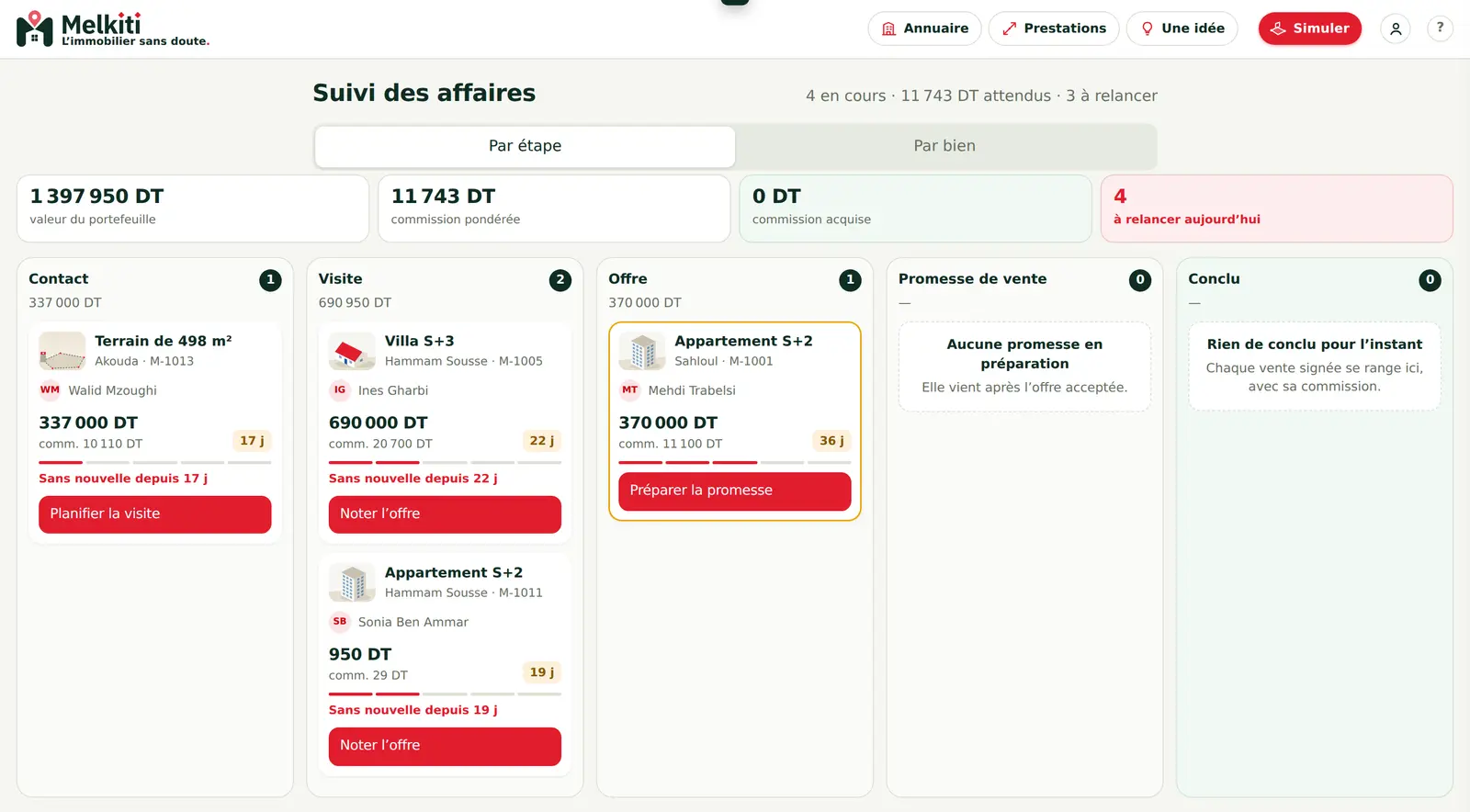Click the MT avatar for Mehdi Trabelsi
This screenshot has height=812, width=1470.
[x=629, y=389]
